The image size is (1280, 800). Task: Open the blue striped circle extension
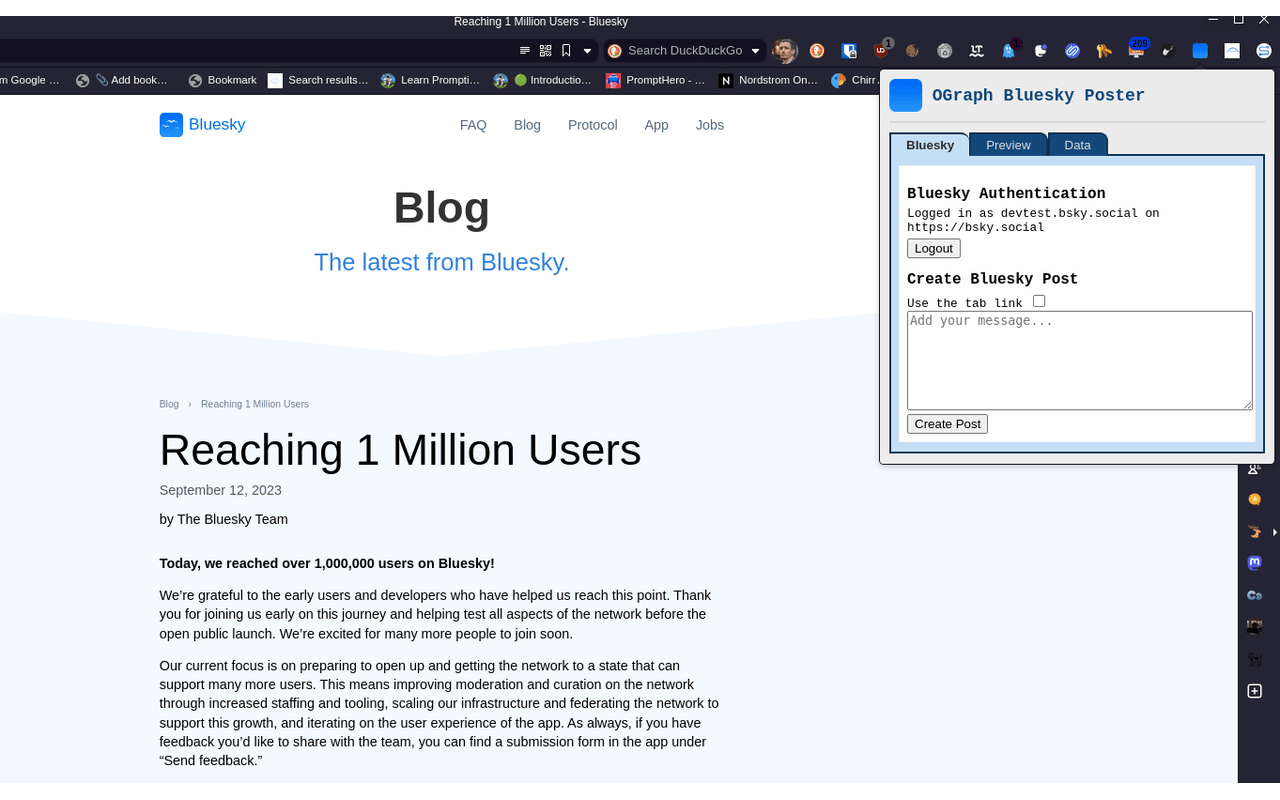point(1264,51)
